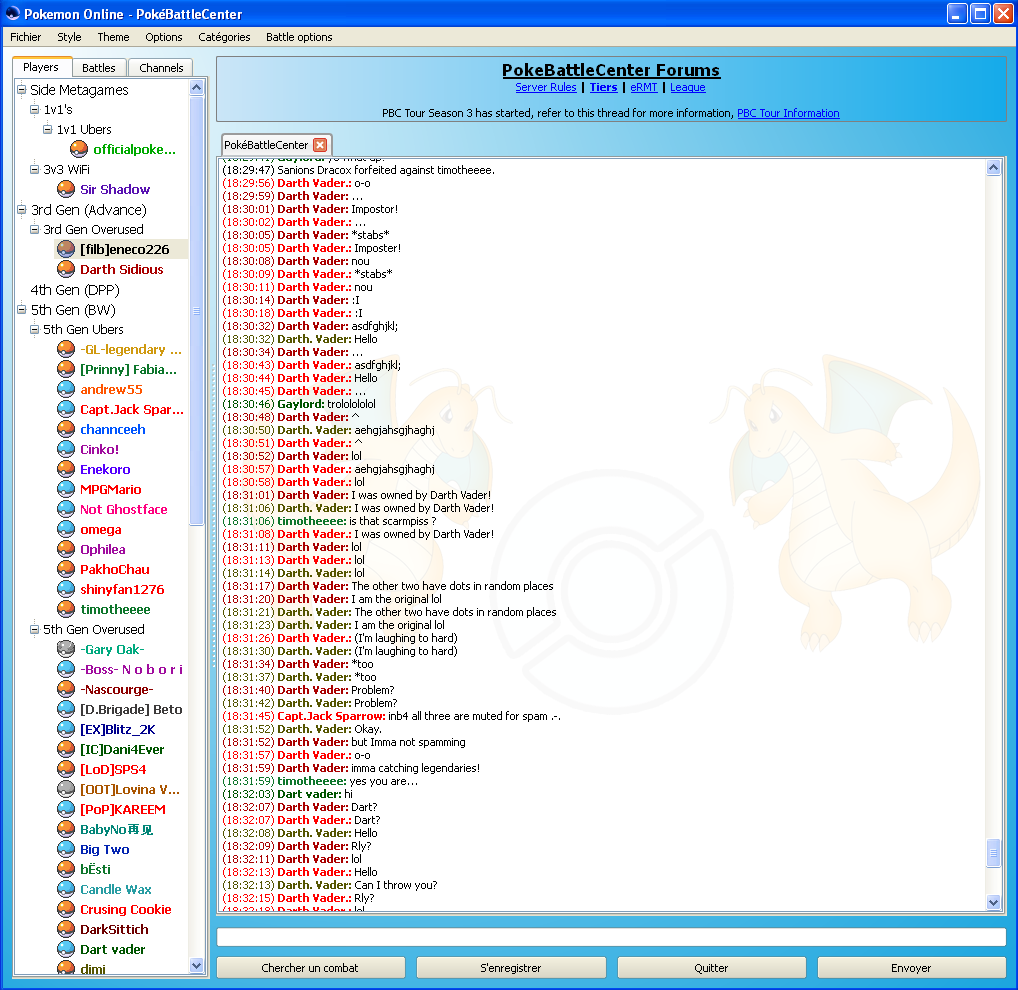Focus the chat message input field
Viewport: 1018px width, 990px height.
coord(611,937)
